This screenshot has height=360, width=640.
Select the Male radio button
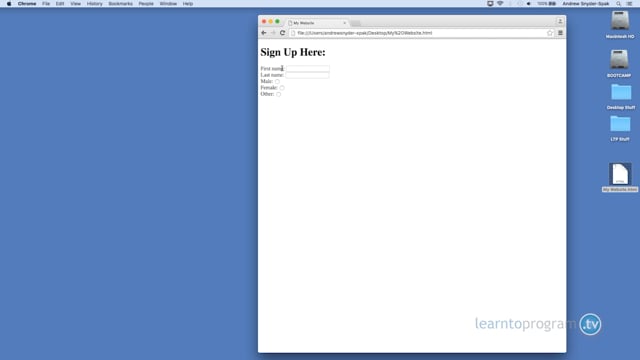(x=277, y=82)
